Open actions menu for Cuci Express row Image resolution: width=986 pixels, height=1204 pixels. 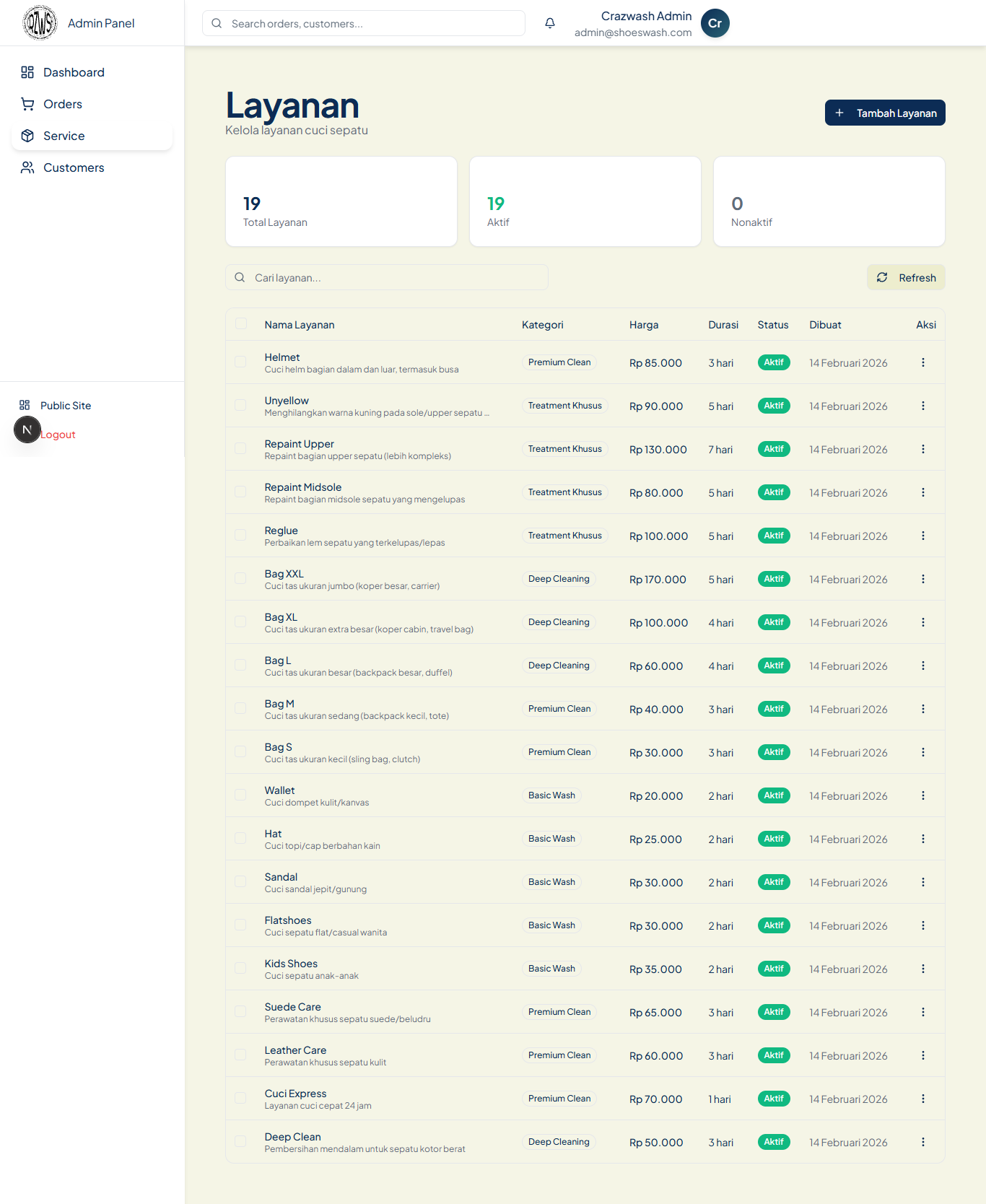[x=923, y=1099]
